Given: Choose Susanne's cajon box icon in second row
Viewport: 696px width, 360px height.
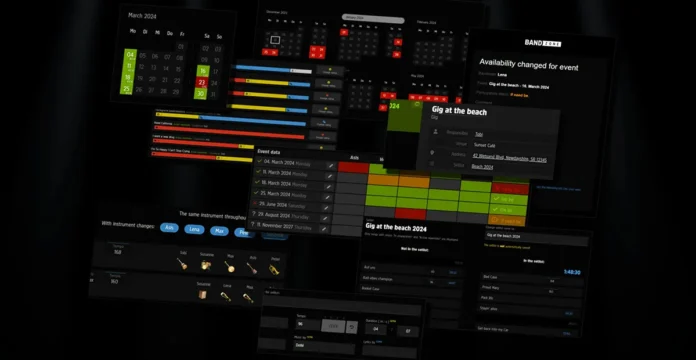Looking at the screenshot, I should pyautogui.click(x=202, y=295).
